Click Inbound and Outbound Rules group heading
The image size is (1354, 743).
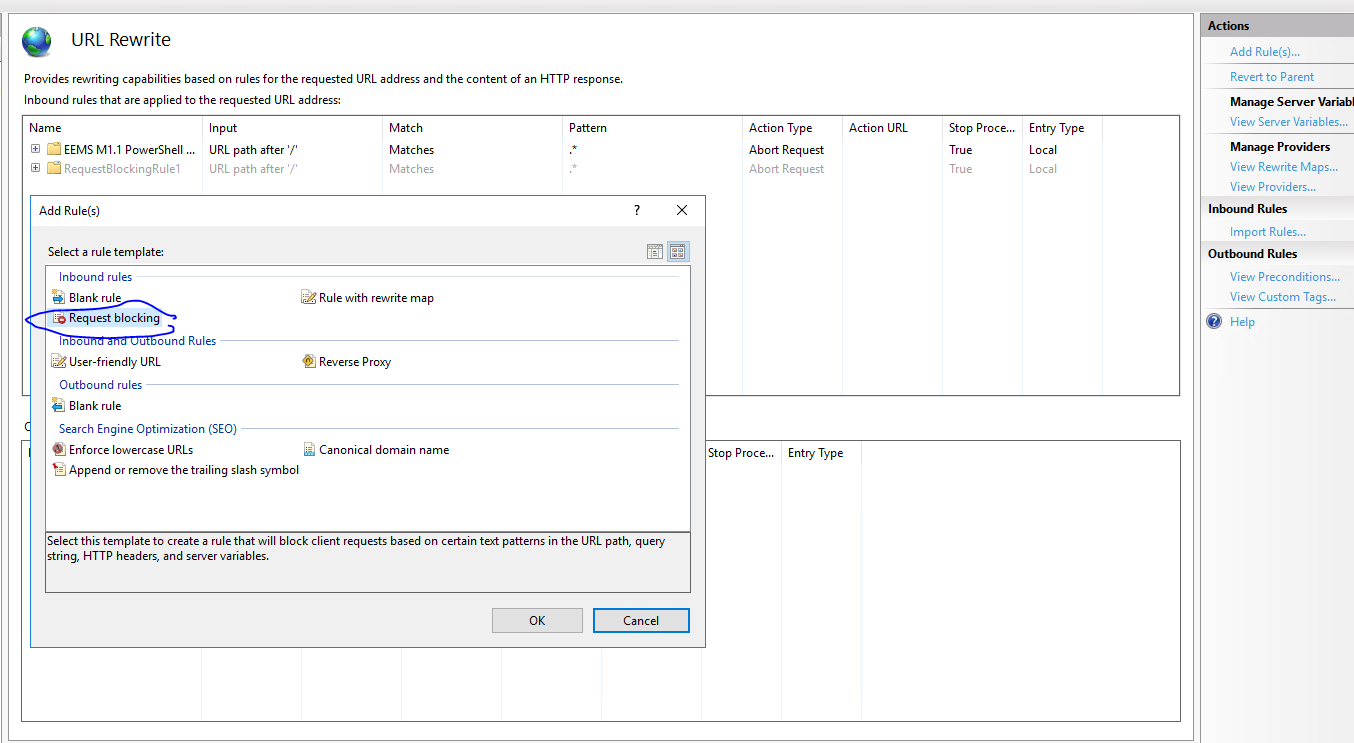pos(137,341)
